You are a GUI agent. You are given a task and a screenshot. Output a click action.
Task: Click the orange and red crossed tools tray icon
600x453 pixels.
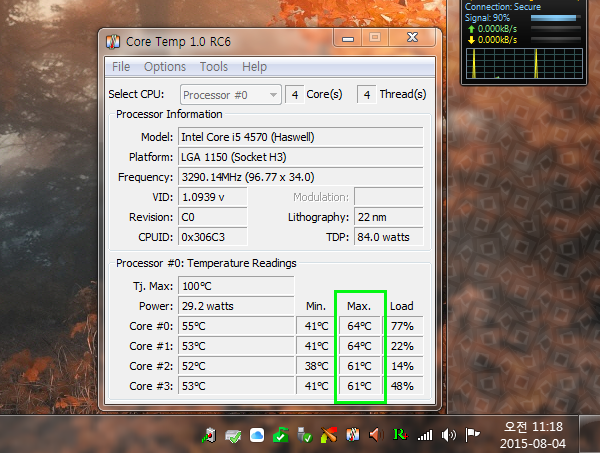pos(329,435)
